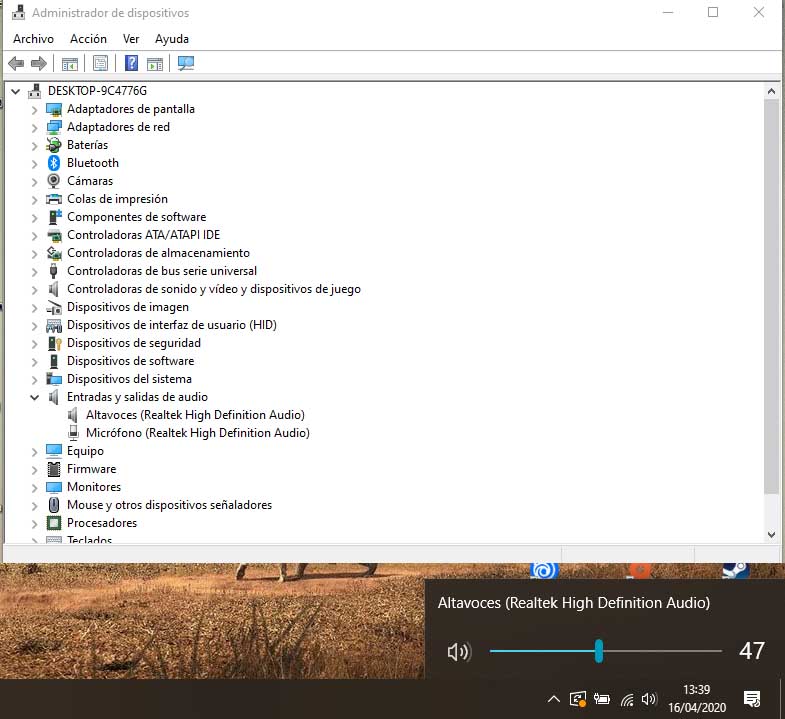Expand the Equipo node

pyautogui.click(x=34, y=452)
